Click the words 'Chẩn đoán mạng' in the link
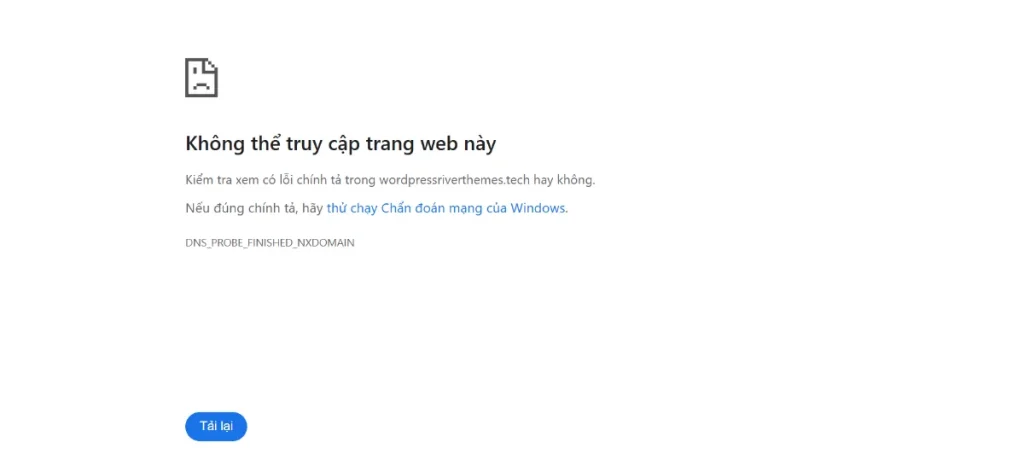The height and width of the screenshot is (460, 1024). click(x=432, y=209)
